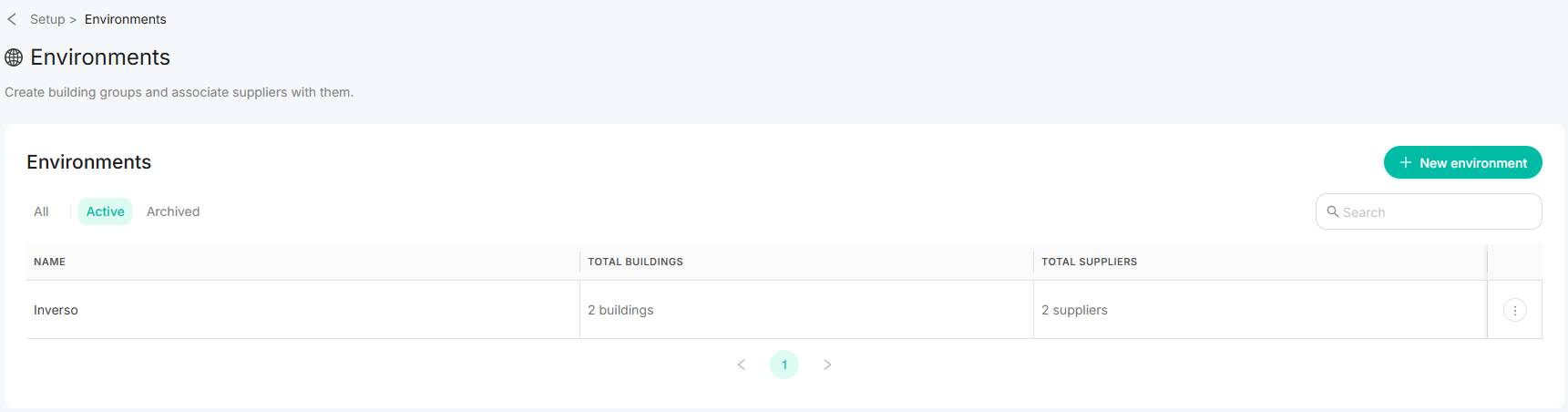This screenshot has width=1568, height=412.
Task: Click the back arrow chevron
Action: click(x=12, y=19)
